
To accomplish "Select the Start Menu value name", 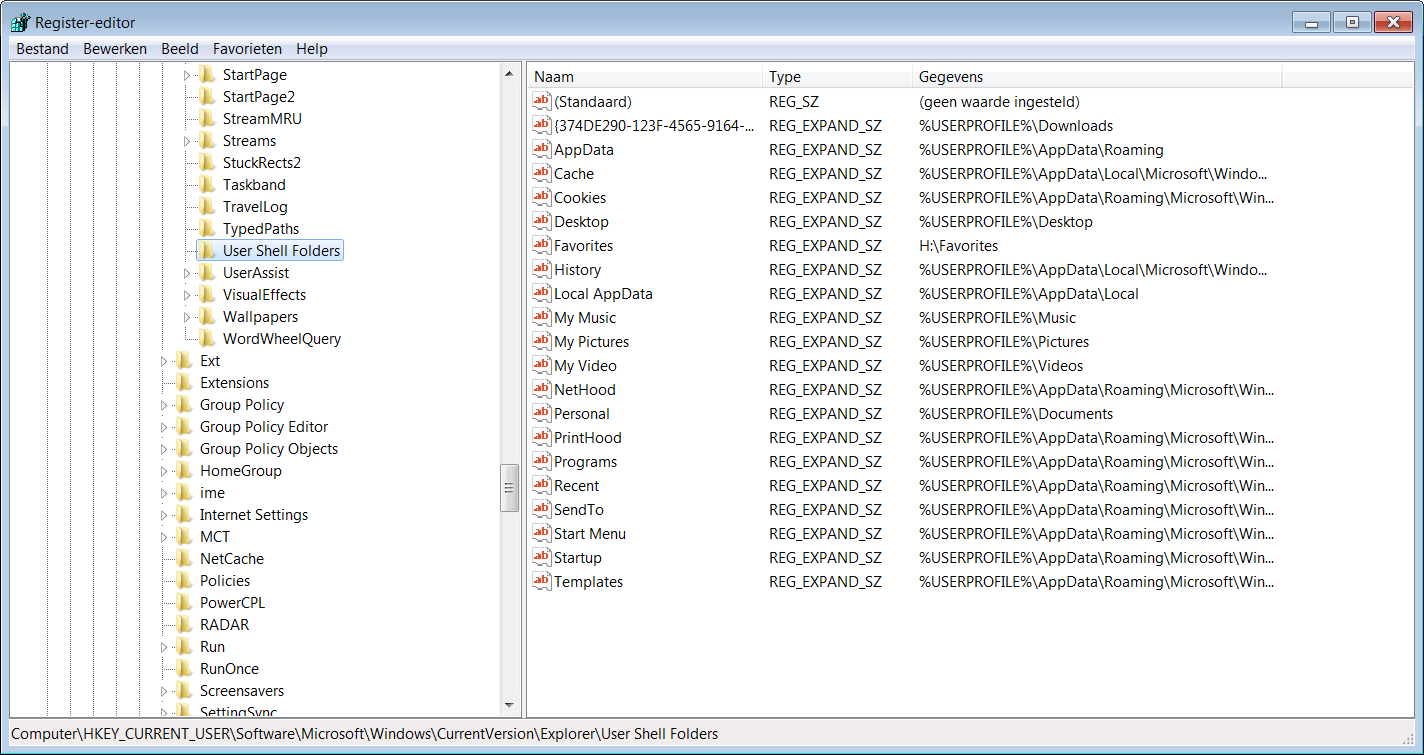I will click(x=590, y=533).
